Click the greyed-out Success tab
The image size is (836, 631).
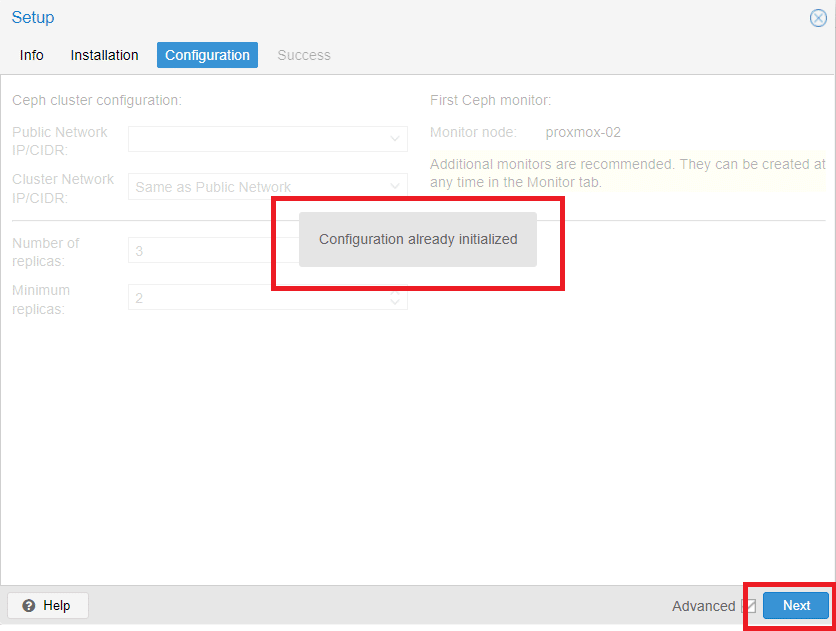point(304,55)
